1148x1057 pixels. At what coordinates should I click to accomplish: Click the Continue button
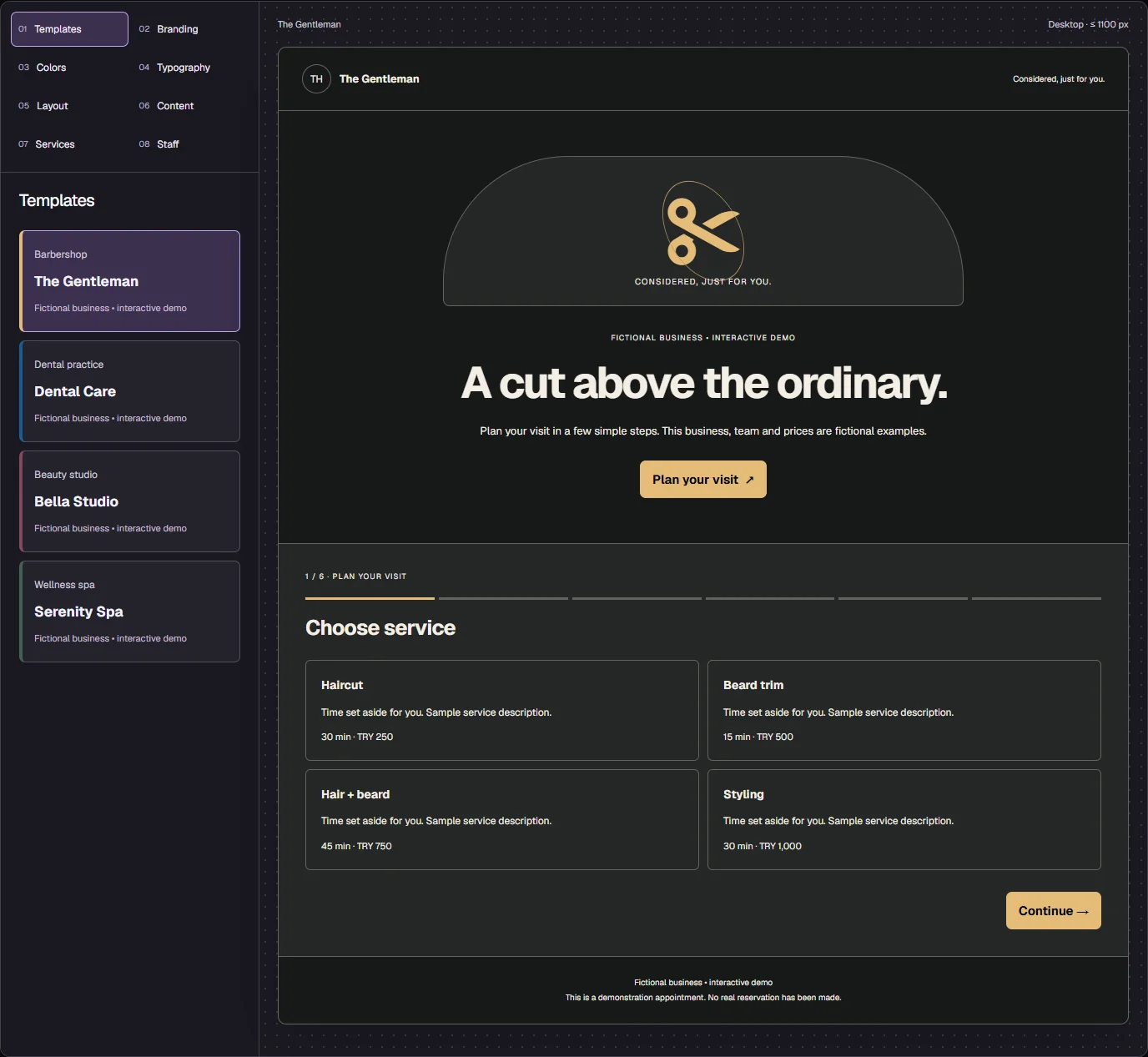pos(1053,911)
